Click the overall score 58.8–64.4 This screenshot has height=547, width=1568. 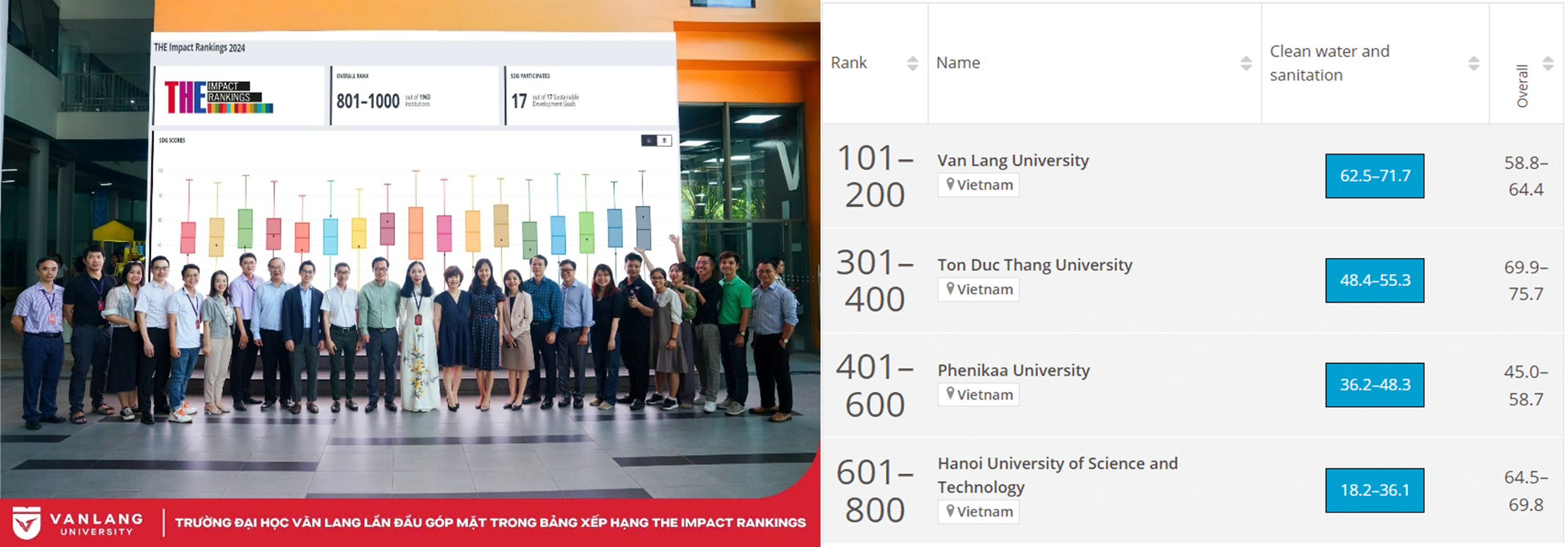pyautogui.click(x=1525, y=176)
